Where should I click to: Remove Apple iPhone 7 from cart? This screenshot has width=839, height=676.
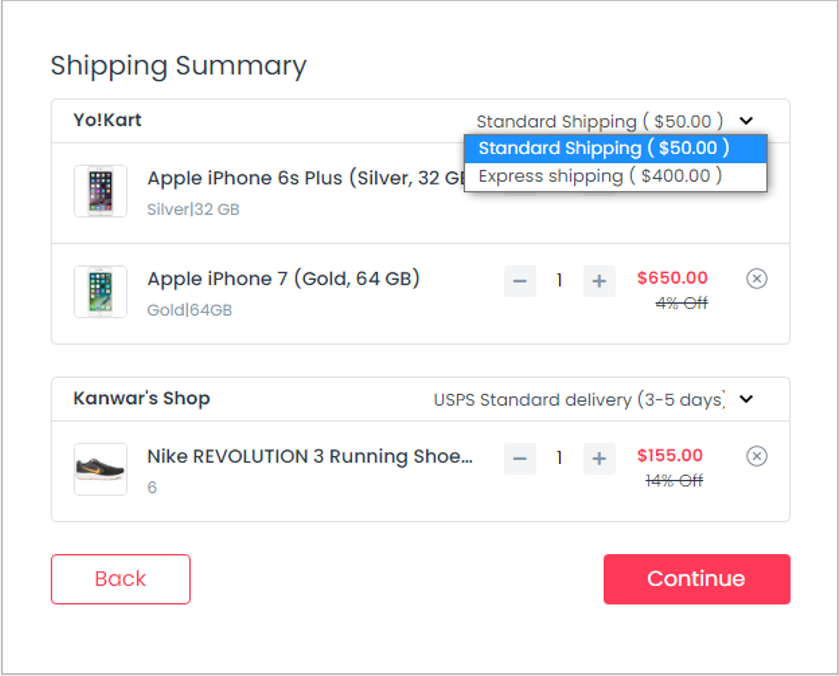click(757, 279)
